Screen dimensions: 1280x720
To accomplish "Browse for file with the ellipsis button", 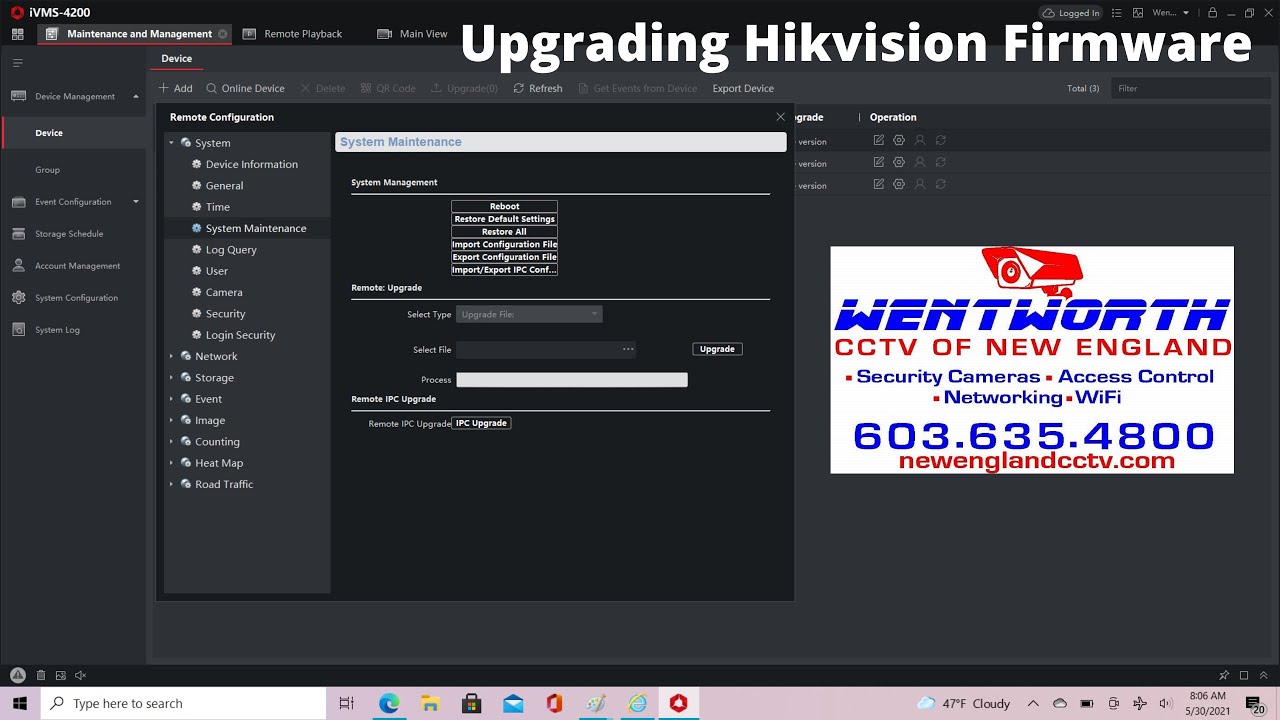I will pos(628,349).
